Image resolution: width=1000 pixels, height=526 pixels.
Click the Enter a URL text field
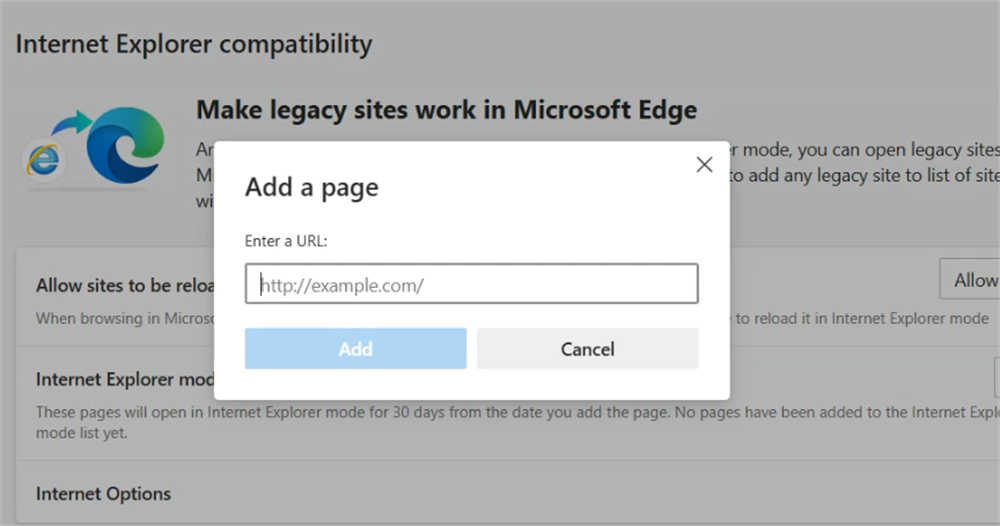click(x=471, y=284)
